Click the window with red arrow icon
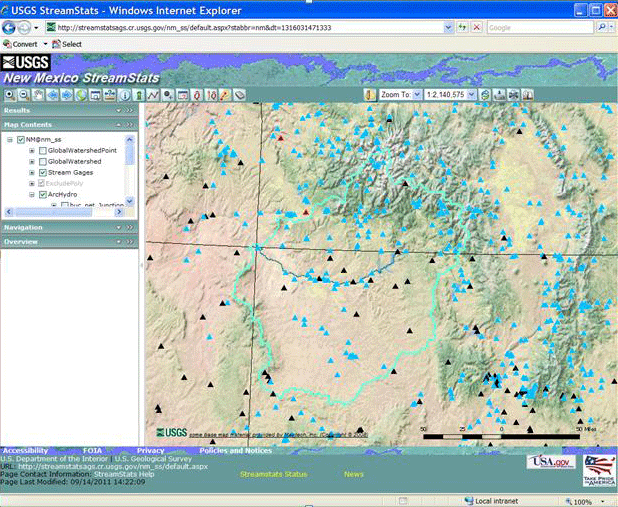618x507 pixels. click(182, 95)
